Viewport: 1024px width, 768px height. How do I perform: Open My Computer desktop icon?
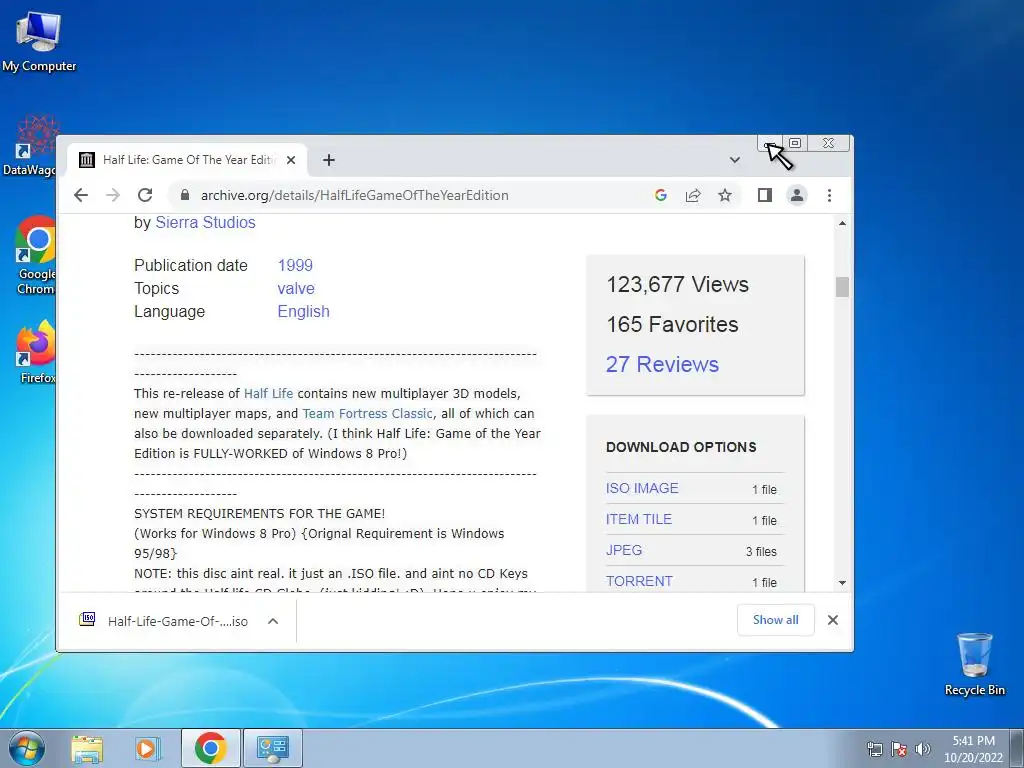coord(39,42)
